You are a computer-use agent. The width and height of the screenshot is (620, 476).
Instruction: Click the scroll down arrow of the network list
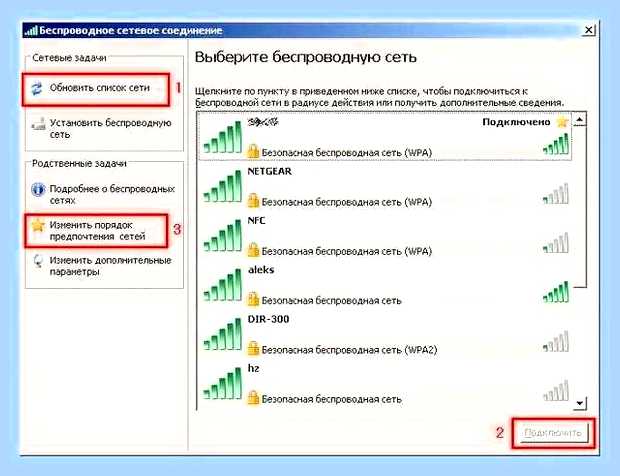(580, 403)
